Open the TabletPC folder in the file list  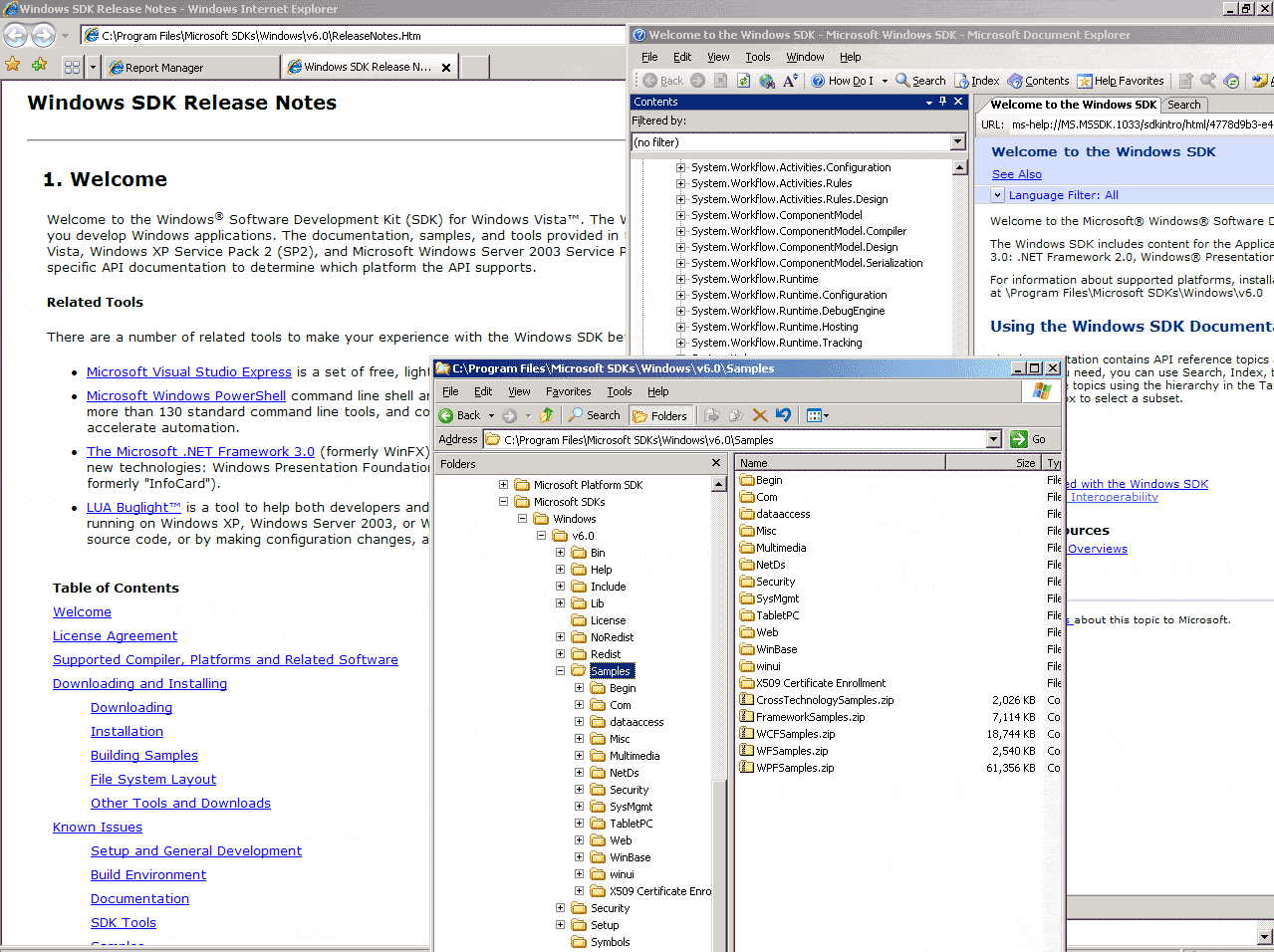click(777, 615)
